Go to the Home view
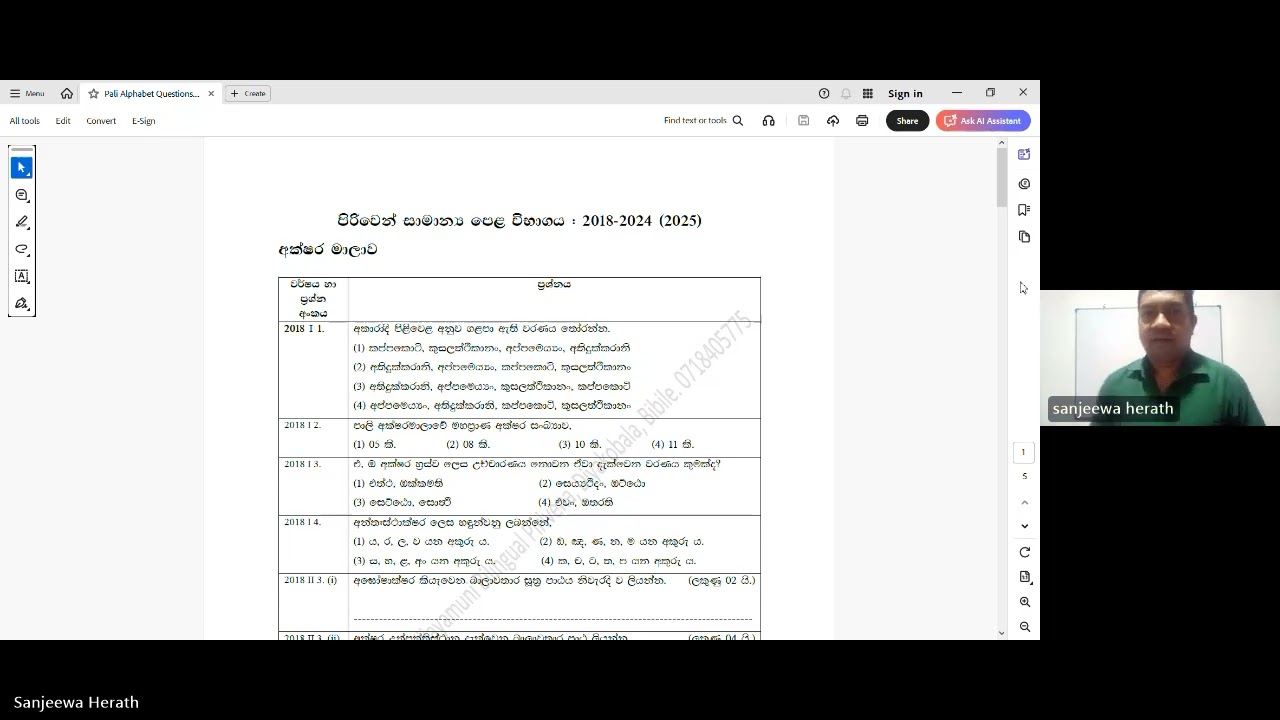The width and height of the screenshot is (1280, 720). (67, 93)
